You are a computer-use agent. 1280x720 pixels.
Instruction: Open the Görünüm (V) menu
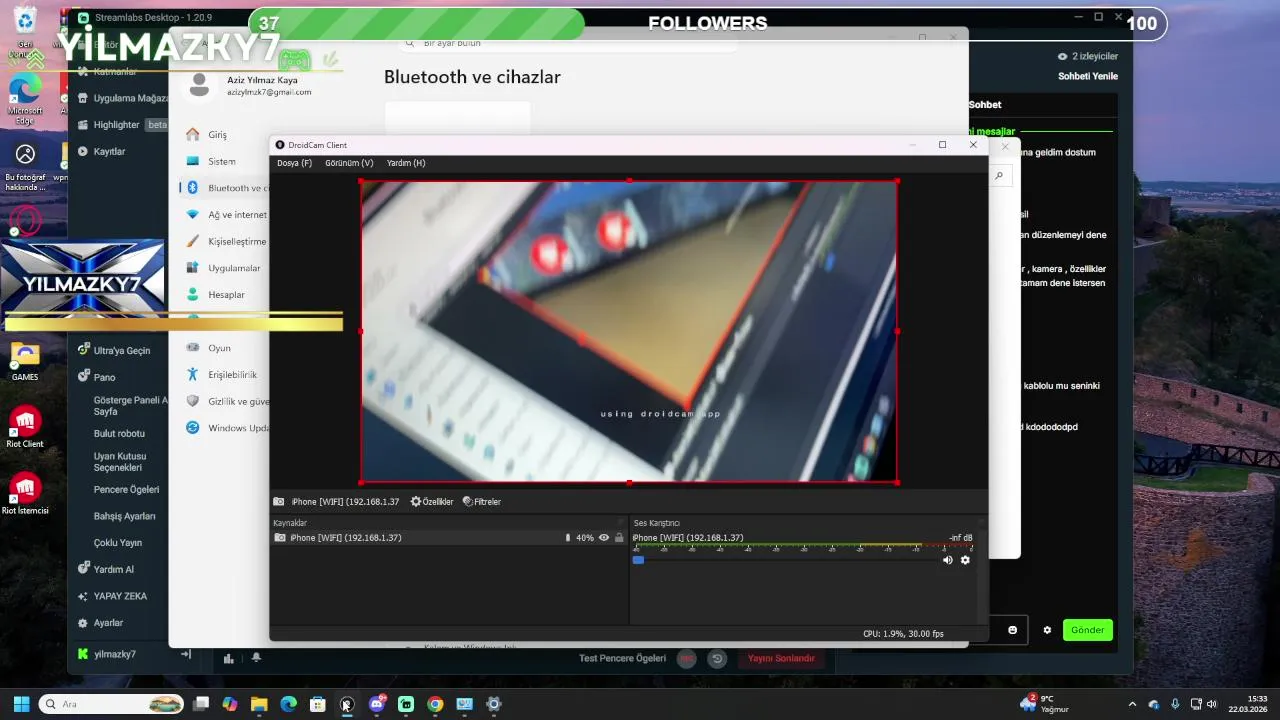(x=349, y=163)
